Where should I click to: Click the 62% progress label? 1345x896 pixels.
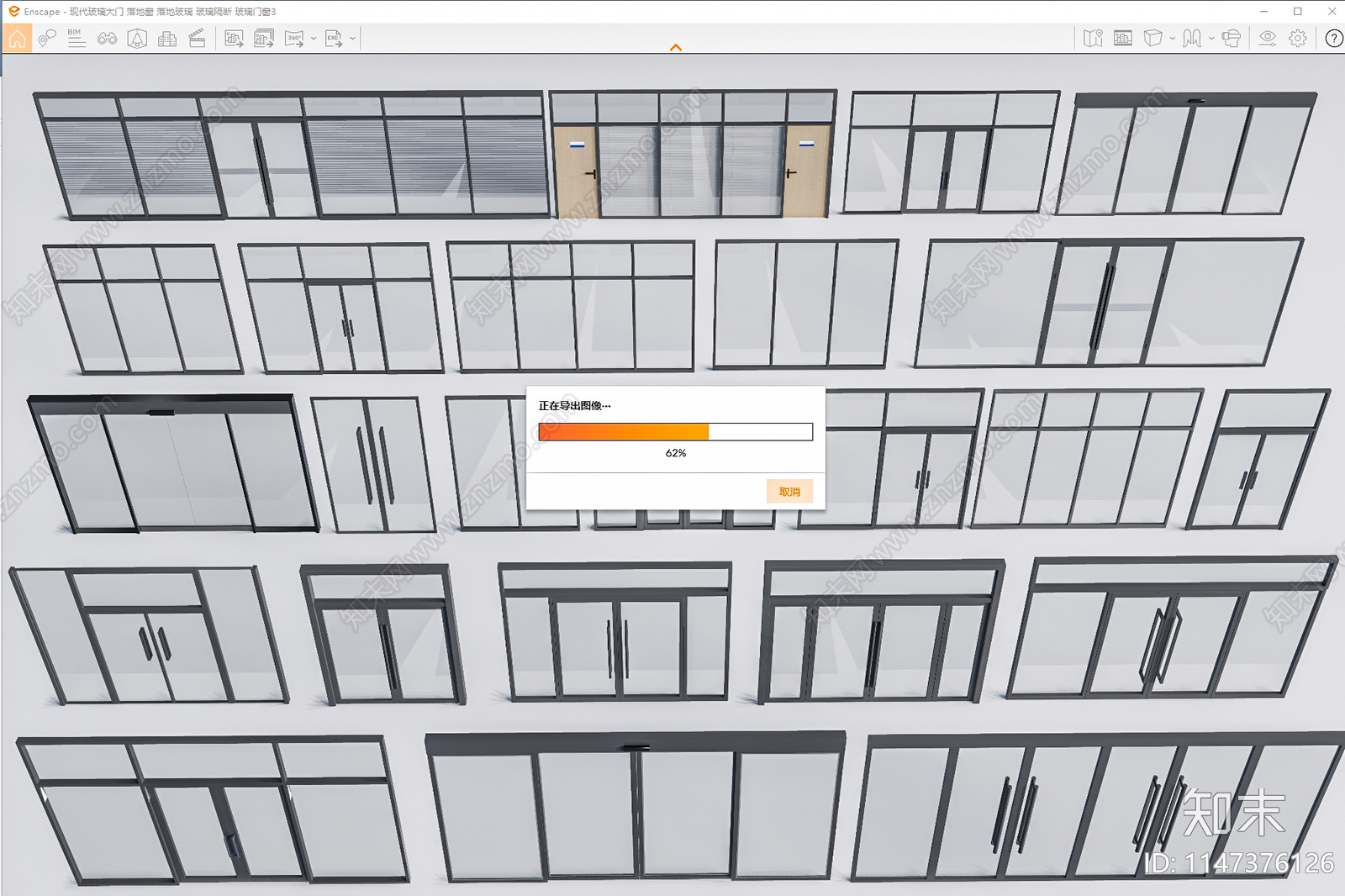click(676, 453)
